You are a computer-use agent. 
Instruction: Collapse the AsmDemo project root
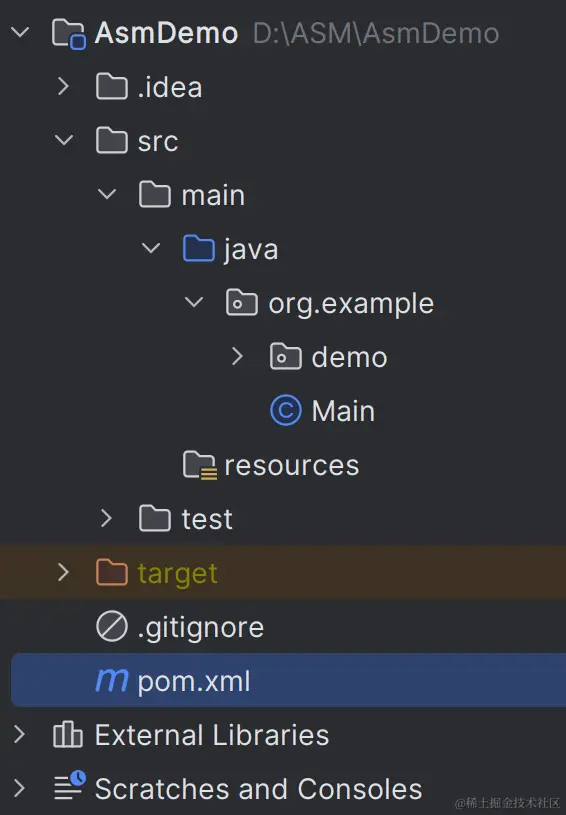pyautogui.click(x=20, y=33)
